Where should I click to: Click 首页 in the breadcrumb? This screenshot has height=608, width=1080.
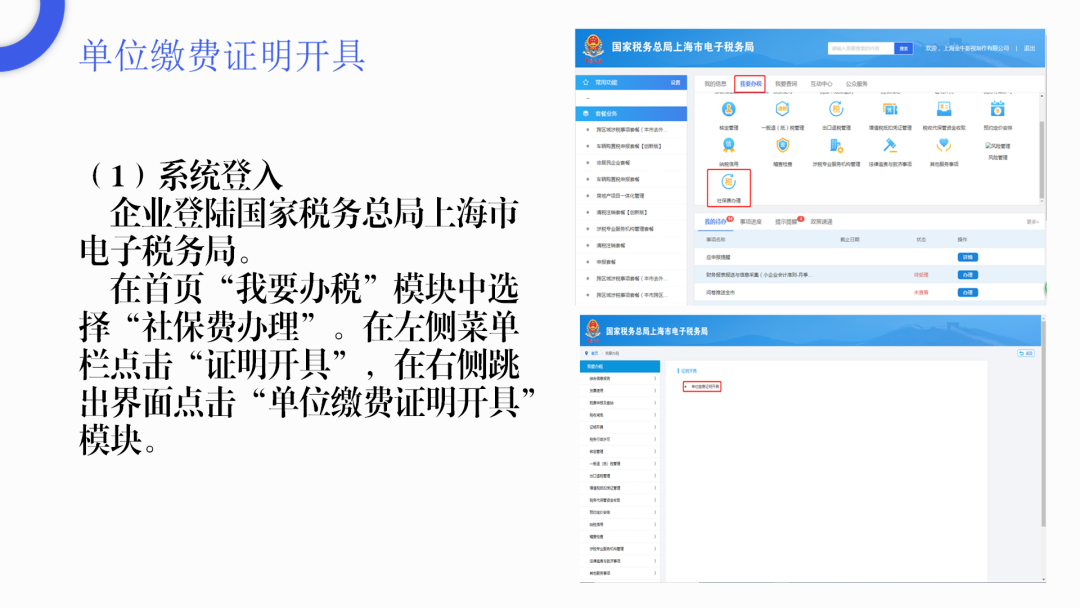tap(594, 353)
